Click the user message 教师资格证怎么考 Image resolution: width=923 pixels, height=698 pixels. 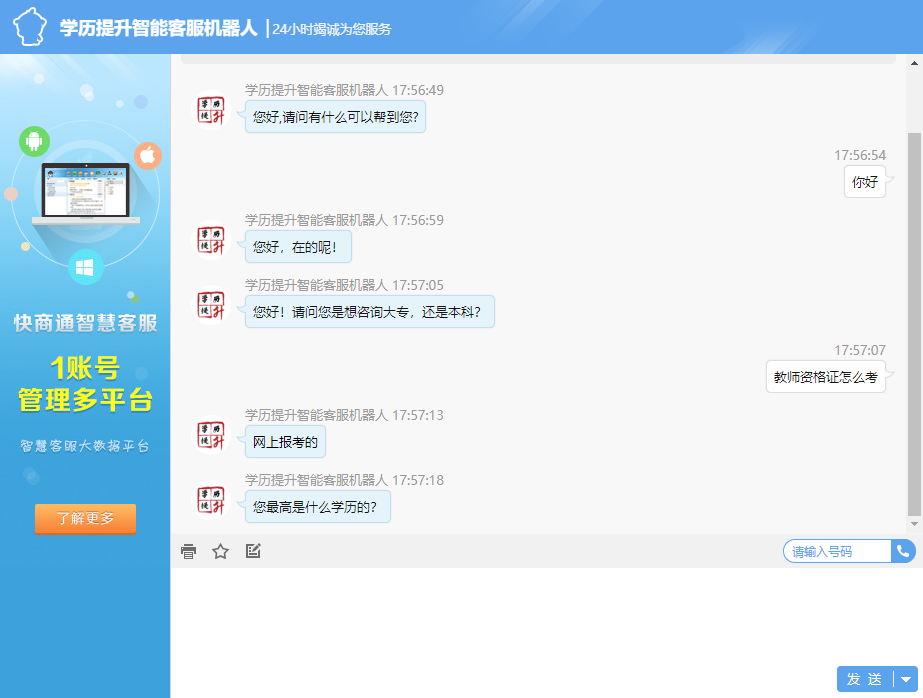(x=825, y=377)
